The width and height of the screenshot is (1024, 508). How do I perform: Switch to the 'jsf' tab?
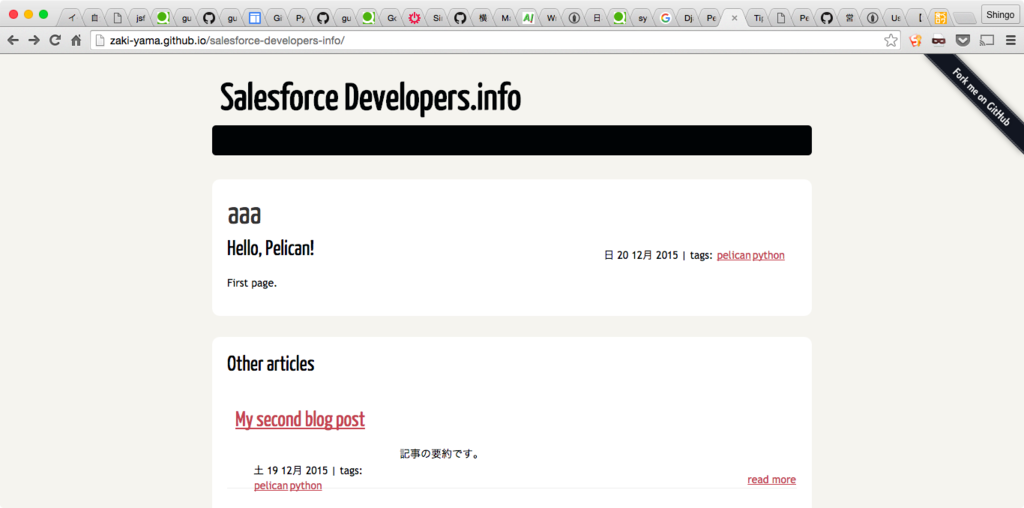pos(140,18)
